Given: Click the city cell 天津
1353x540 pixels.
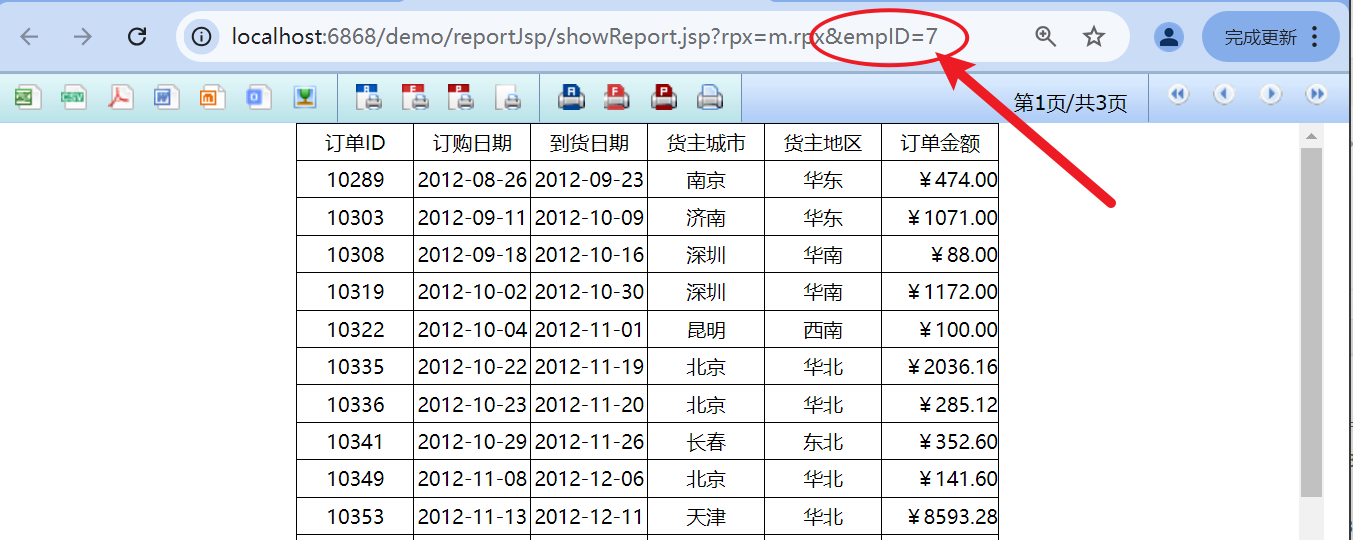Looking at the screenshot, I should tap(706, 516).
